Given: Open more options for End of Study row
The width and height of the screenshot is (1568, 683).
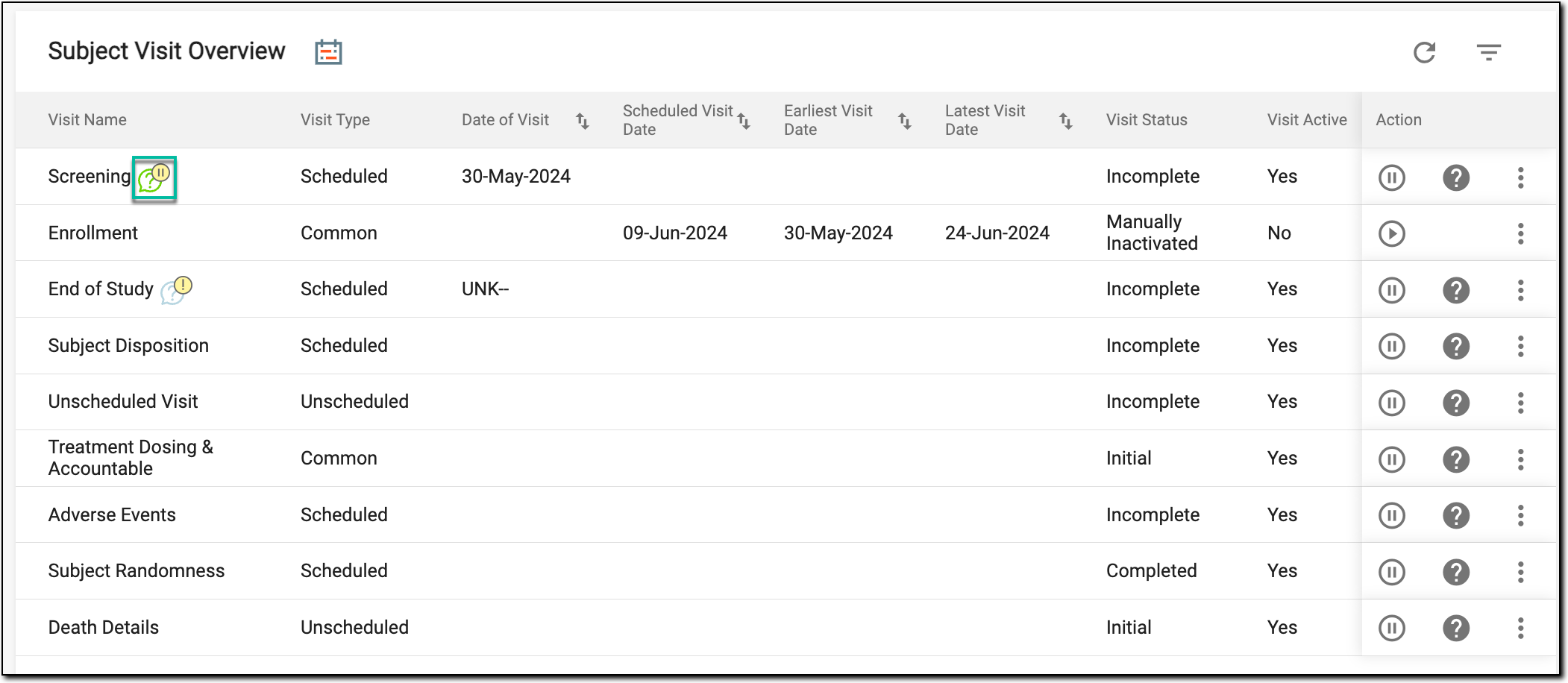Looking at the screenshot, I should 1520,290.
